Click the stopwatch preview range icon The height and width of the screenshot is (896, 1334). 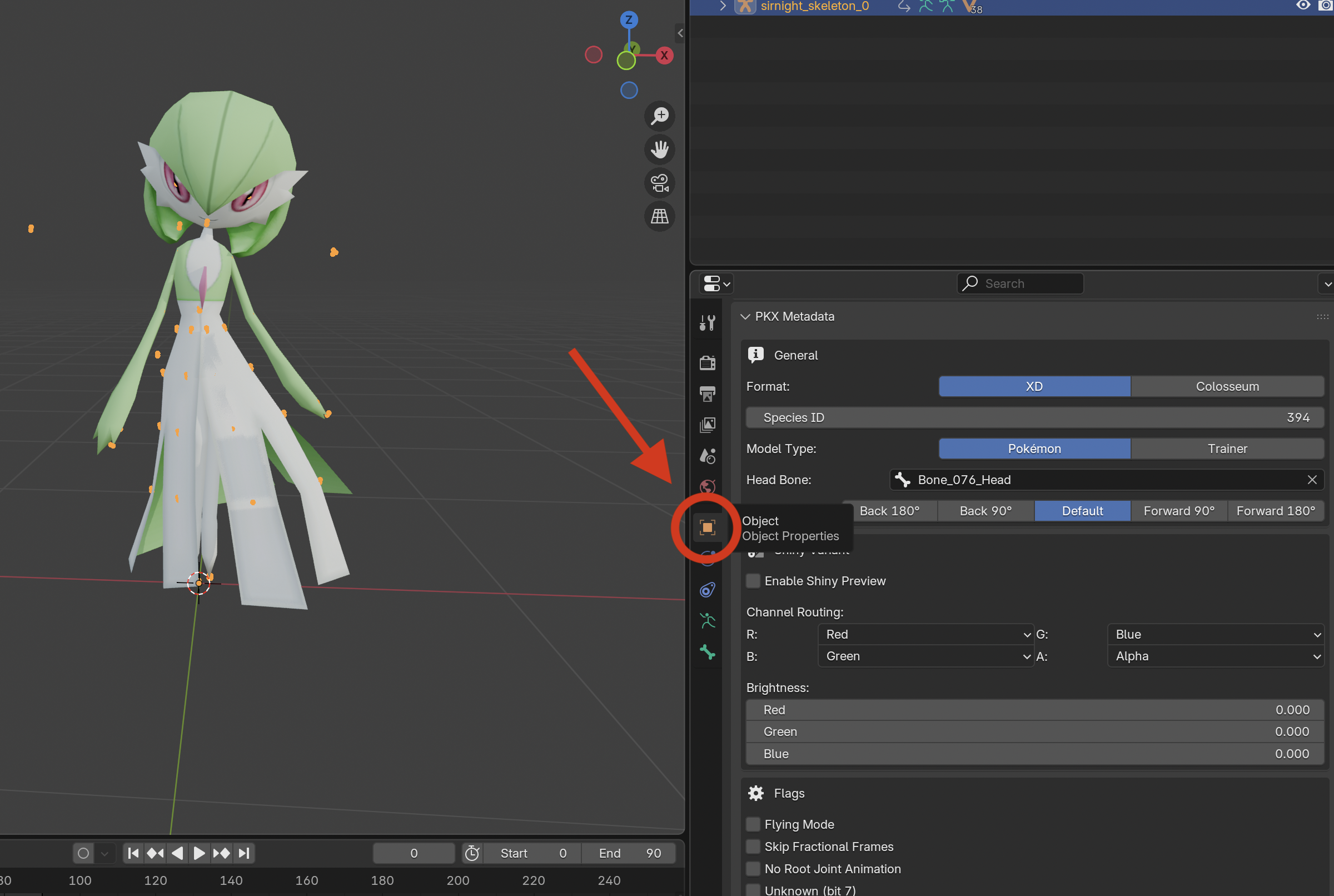tap(472, 853)
